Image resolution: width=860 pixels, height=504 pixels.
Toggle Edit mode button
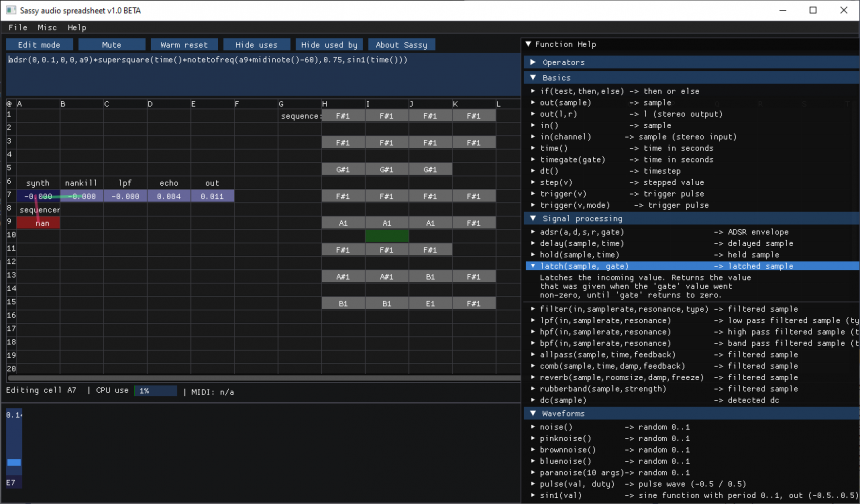(39, 45)
